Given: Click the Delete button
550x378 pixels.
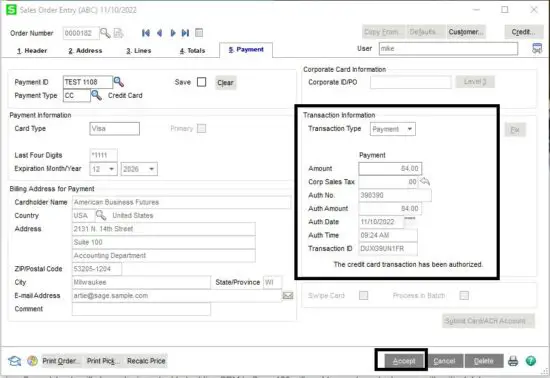Looking at the screenshot, I should (x=484, y=361).
